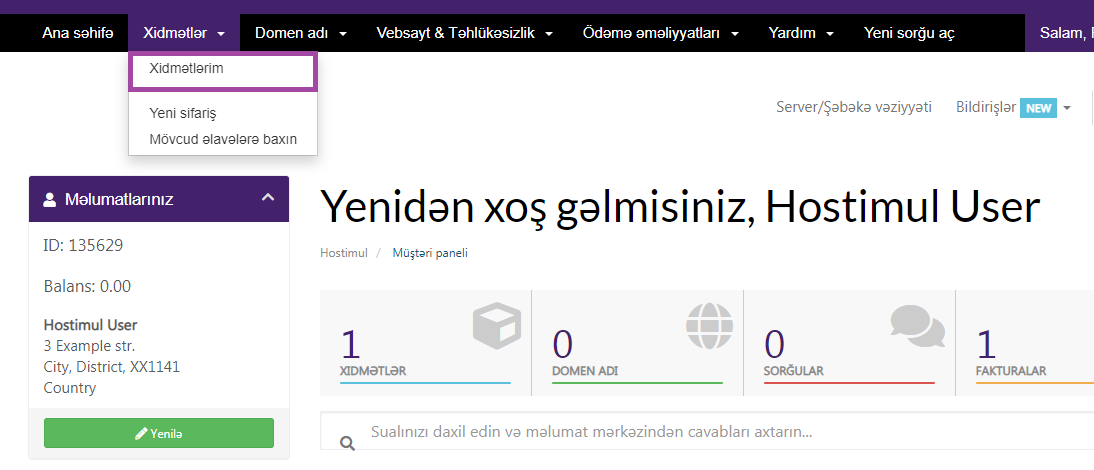Collapse the Məlumatlarınız panel
Screen dimensions: 1094x470
pyautogui.click(x=267, y=198)
